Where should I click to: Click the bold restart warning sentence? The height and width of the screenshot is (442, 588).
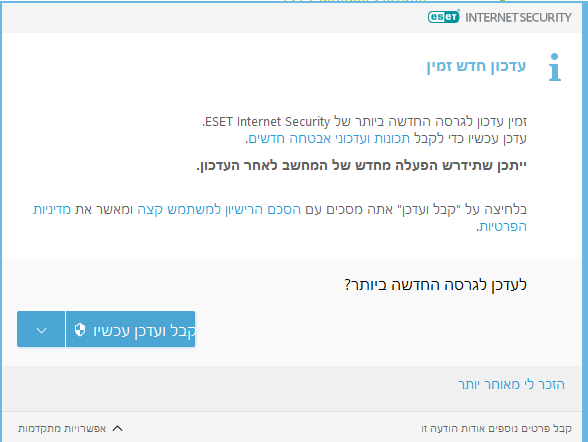pyautogui.click(x=362, y=166)
